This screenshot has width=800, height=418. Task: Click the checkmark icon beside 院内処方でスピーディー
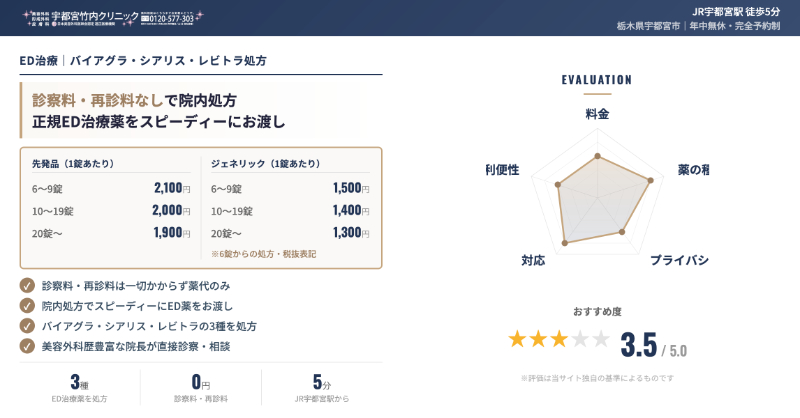coord(27,305)
